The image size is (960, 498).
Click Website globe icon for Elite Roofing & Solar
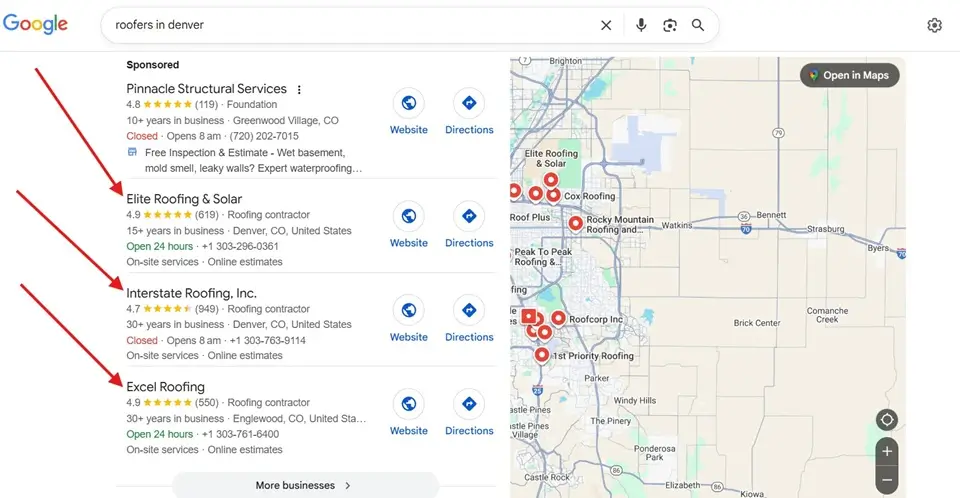click(409, 216)
